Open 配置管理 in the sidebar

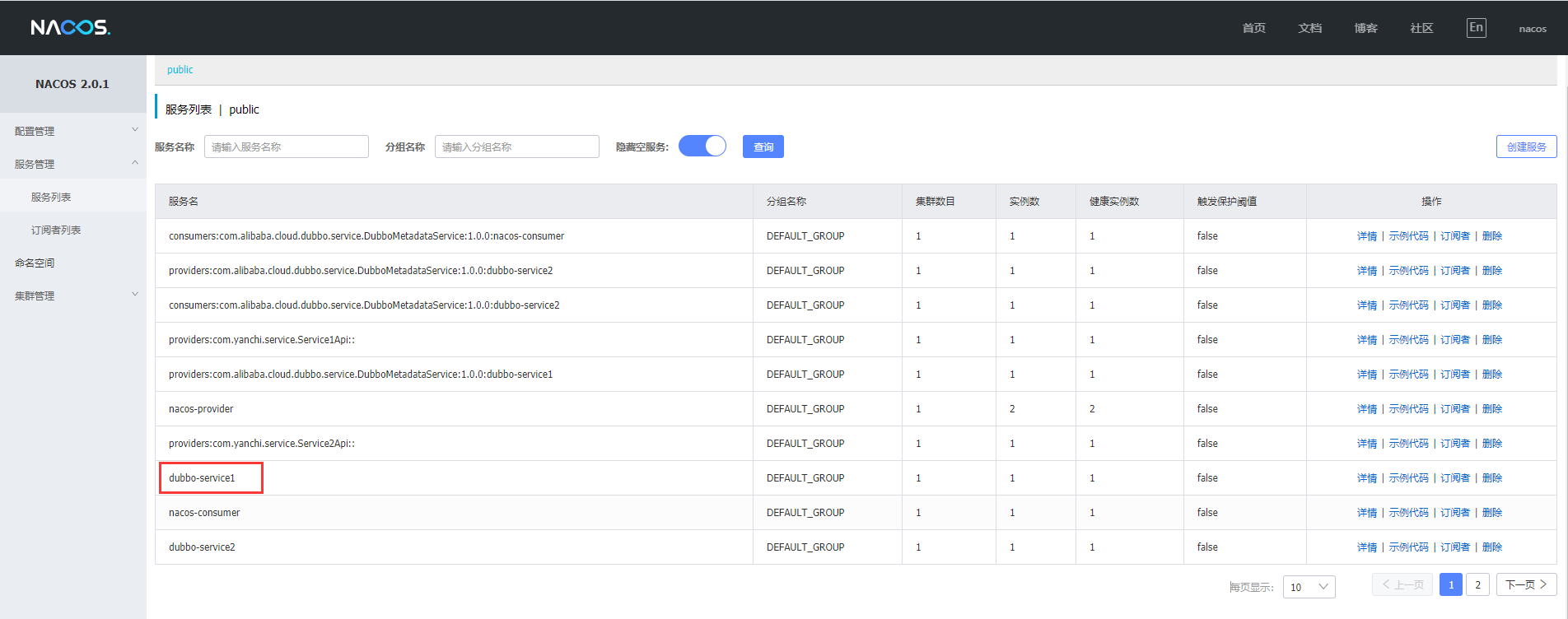tap(35, 131)
